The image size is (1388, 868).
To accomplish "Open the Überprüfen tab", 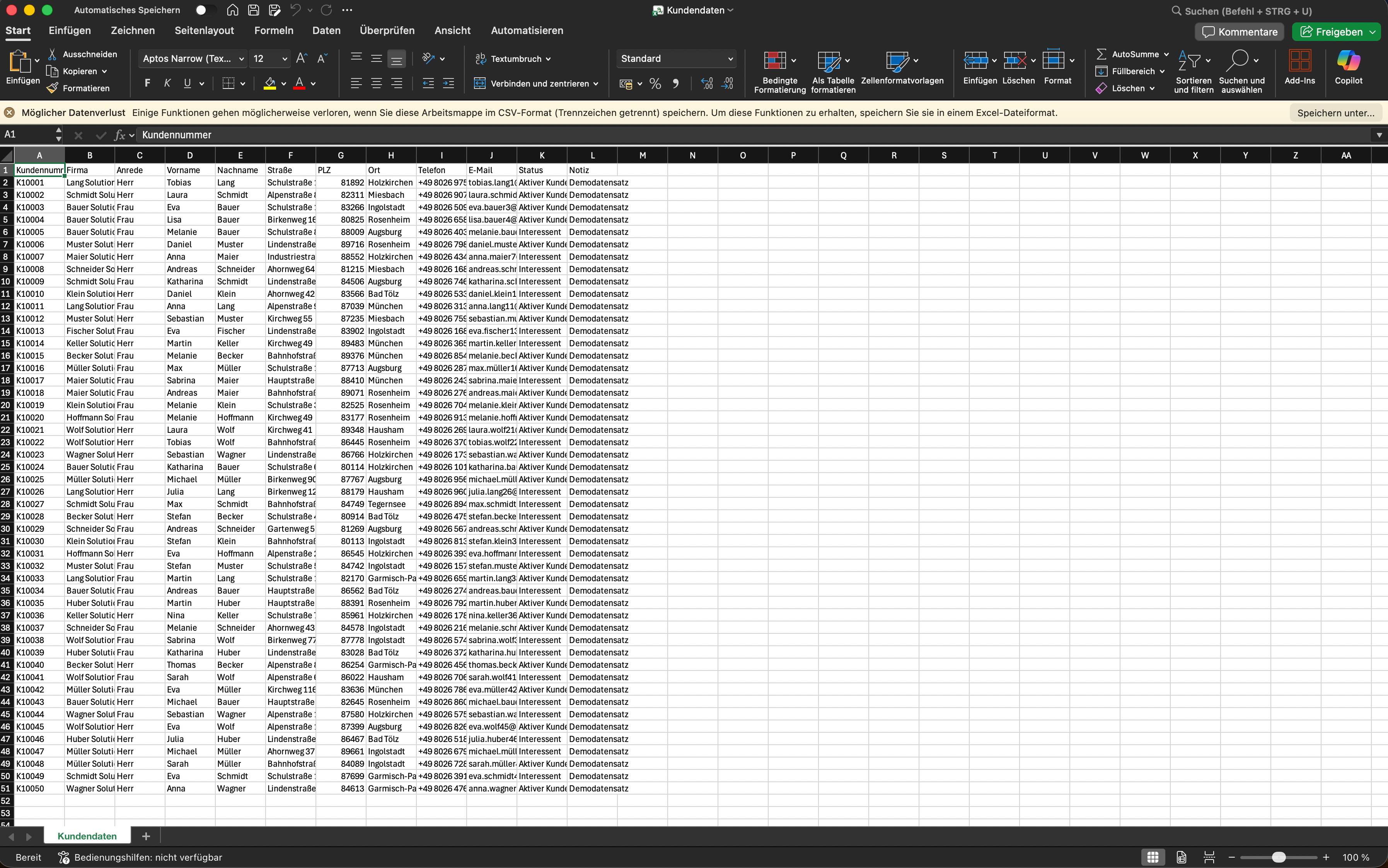I will [x=387, y=31].
